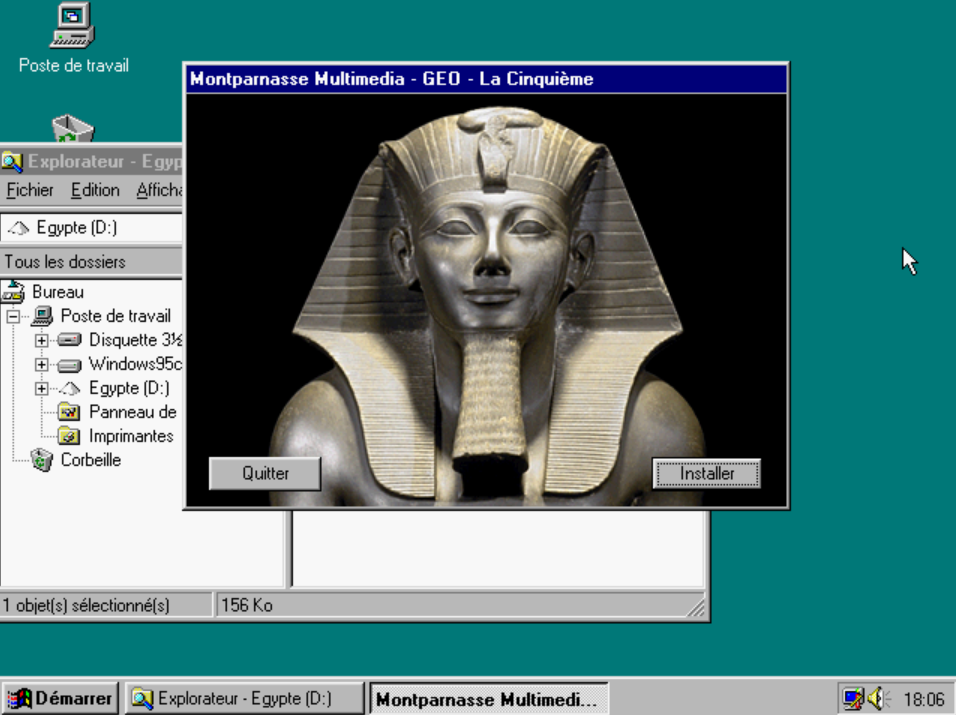Open the Fichier menu in Explorateur
Image resolution: width=956 pixels, height=715 pixels.
(x=30, y=190)
